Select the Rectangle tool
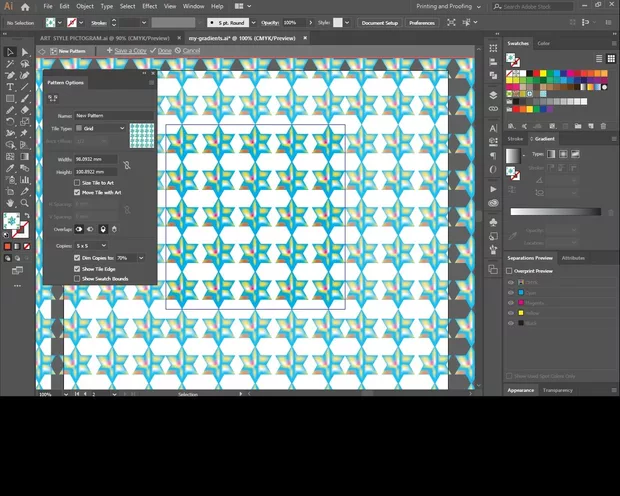Image resolution: width=620 pixels, height=496 pixels. [10, 98]
